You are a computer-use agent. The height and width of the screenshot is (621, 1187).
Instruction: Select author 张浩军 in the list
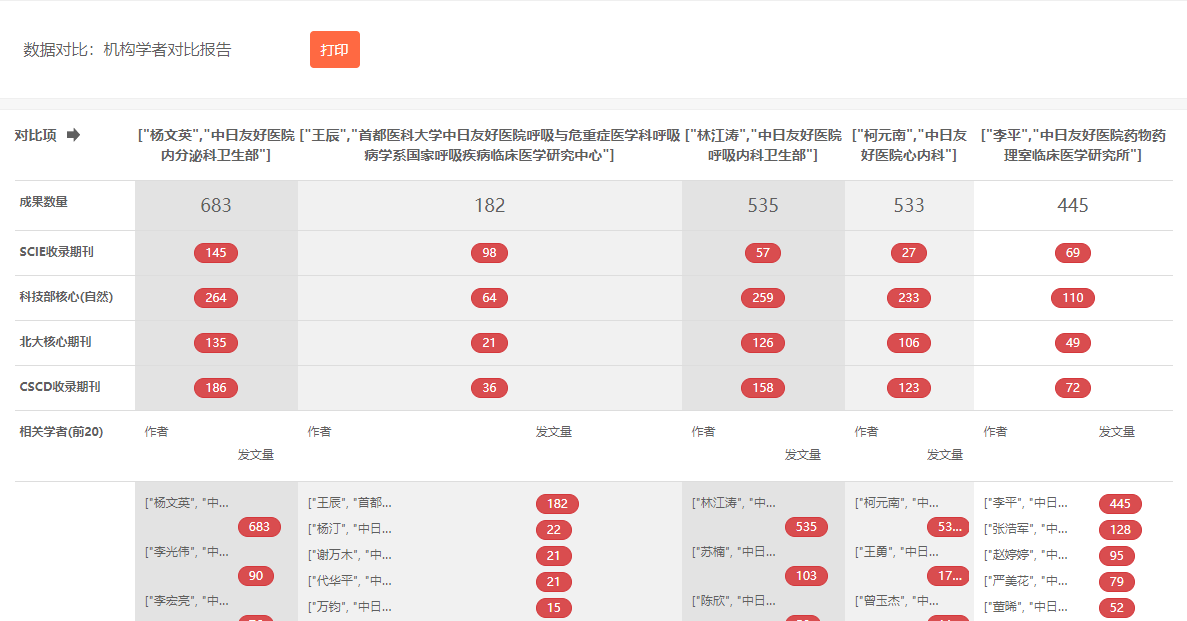pos(1026,529)
